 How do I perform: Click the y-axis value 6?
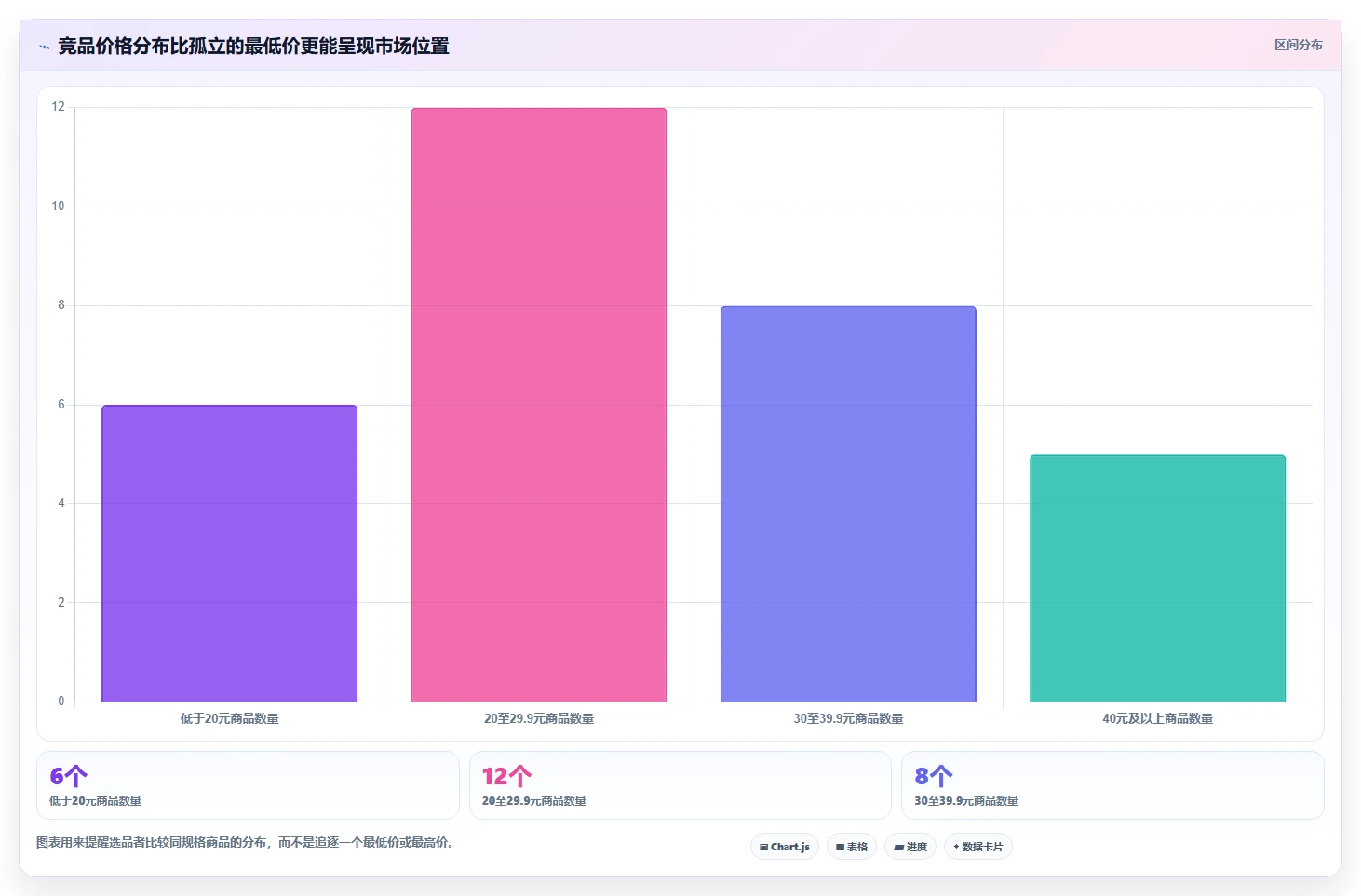point(61,405)
